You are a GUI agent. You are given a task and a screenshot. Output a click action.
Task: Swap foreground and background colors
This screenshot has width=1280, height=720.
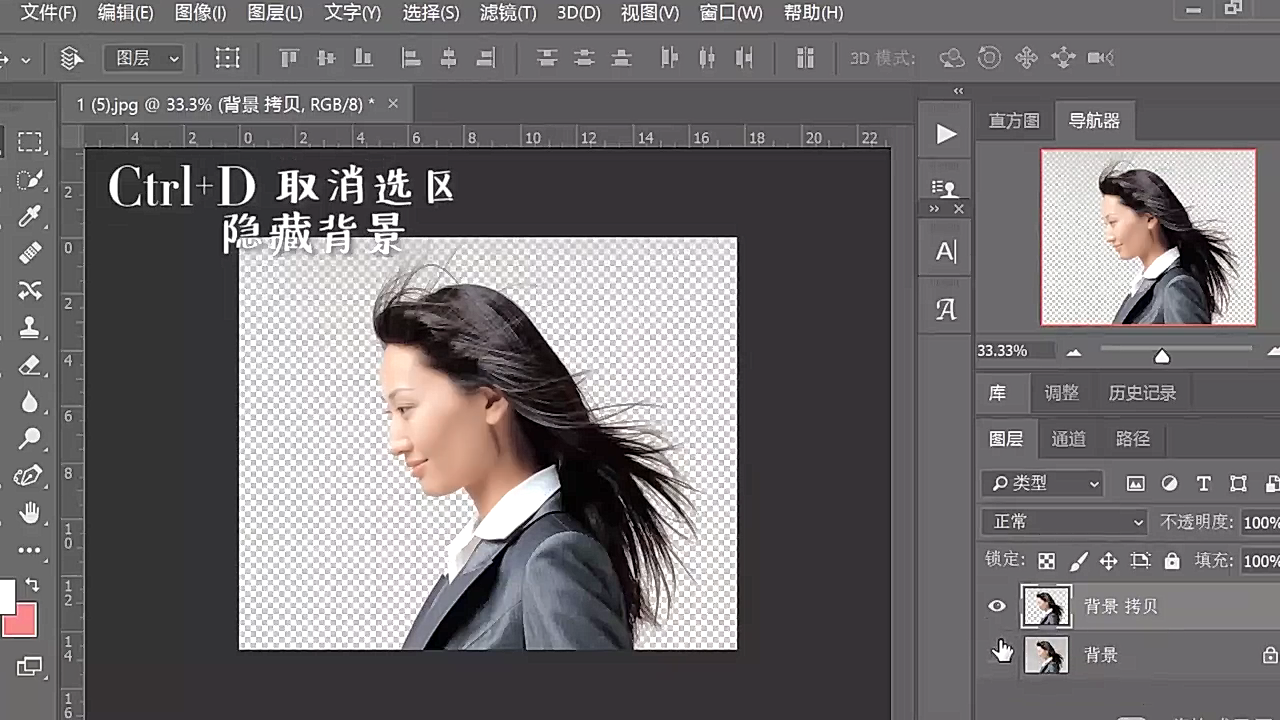(x=32, y=584)
